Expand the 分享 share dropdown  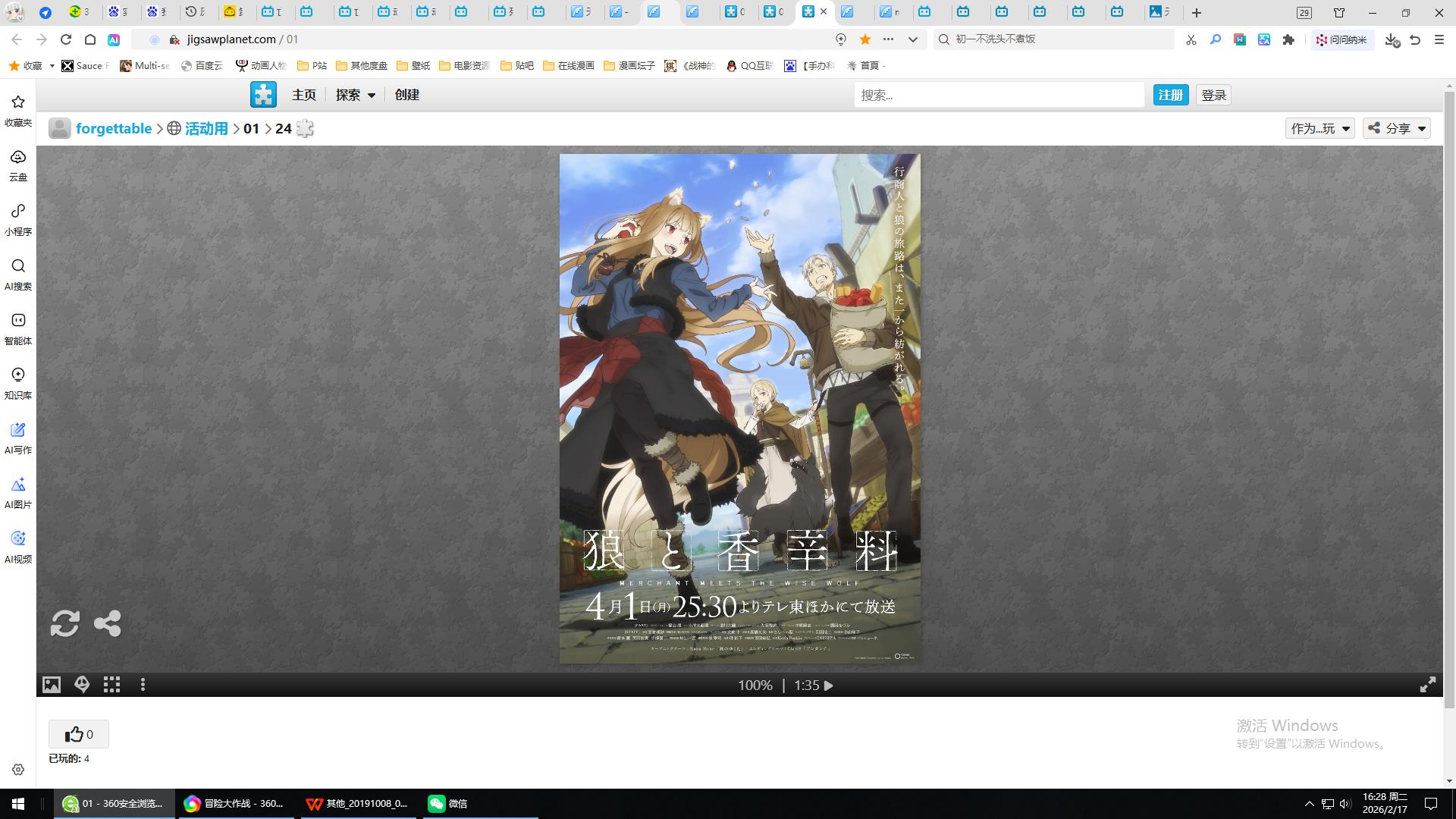(1396, 128)
